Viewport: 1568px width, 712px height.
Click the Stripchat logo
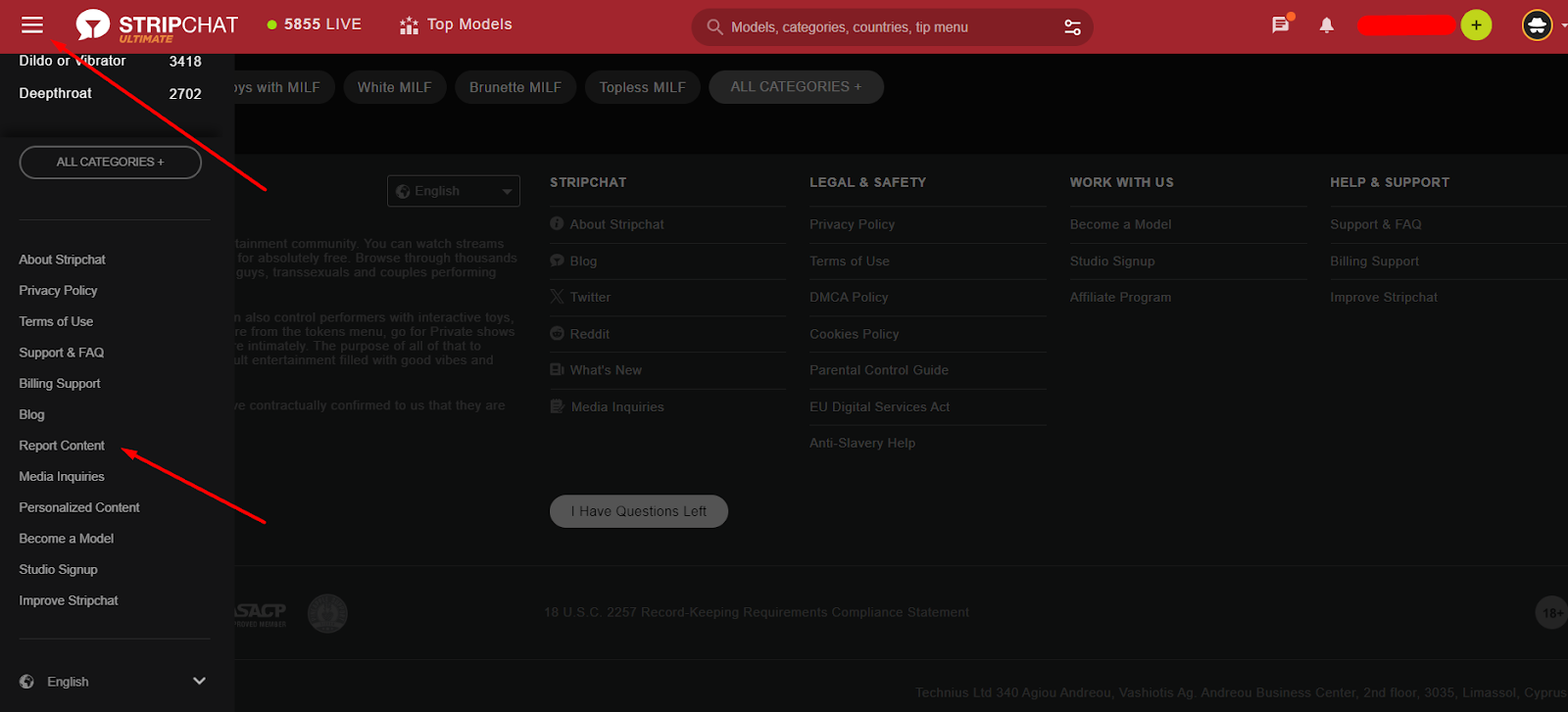pyautogui.click(x=157, y=25)
